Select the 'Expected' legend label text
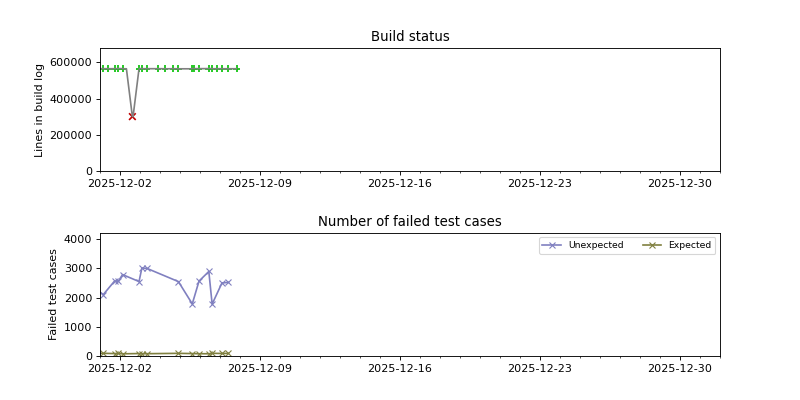The height and width of the screenshot is (400, 800). click(689, 245)
